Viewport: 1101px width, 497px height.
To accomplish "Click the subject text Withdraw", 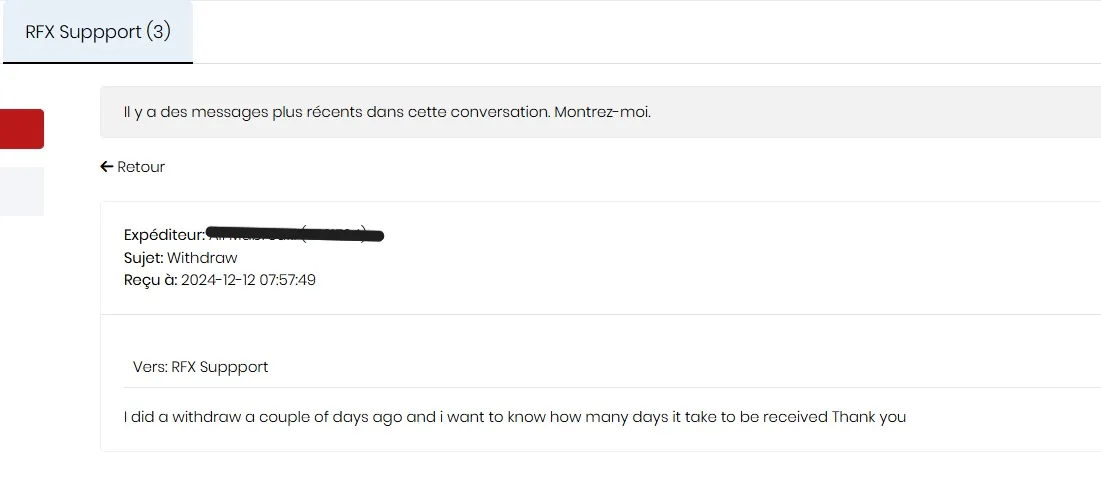I will pyautogui.click(x=202, y=258).
